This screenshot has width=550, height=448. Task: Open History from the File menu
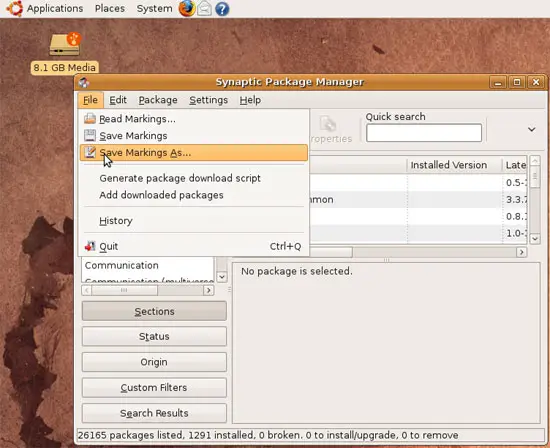point(194,221)
